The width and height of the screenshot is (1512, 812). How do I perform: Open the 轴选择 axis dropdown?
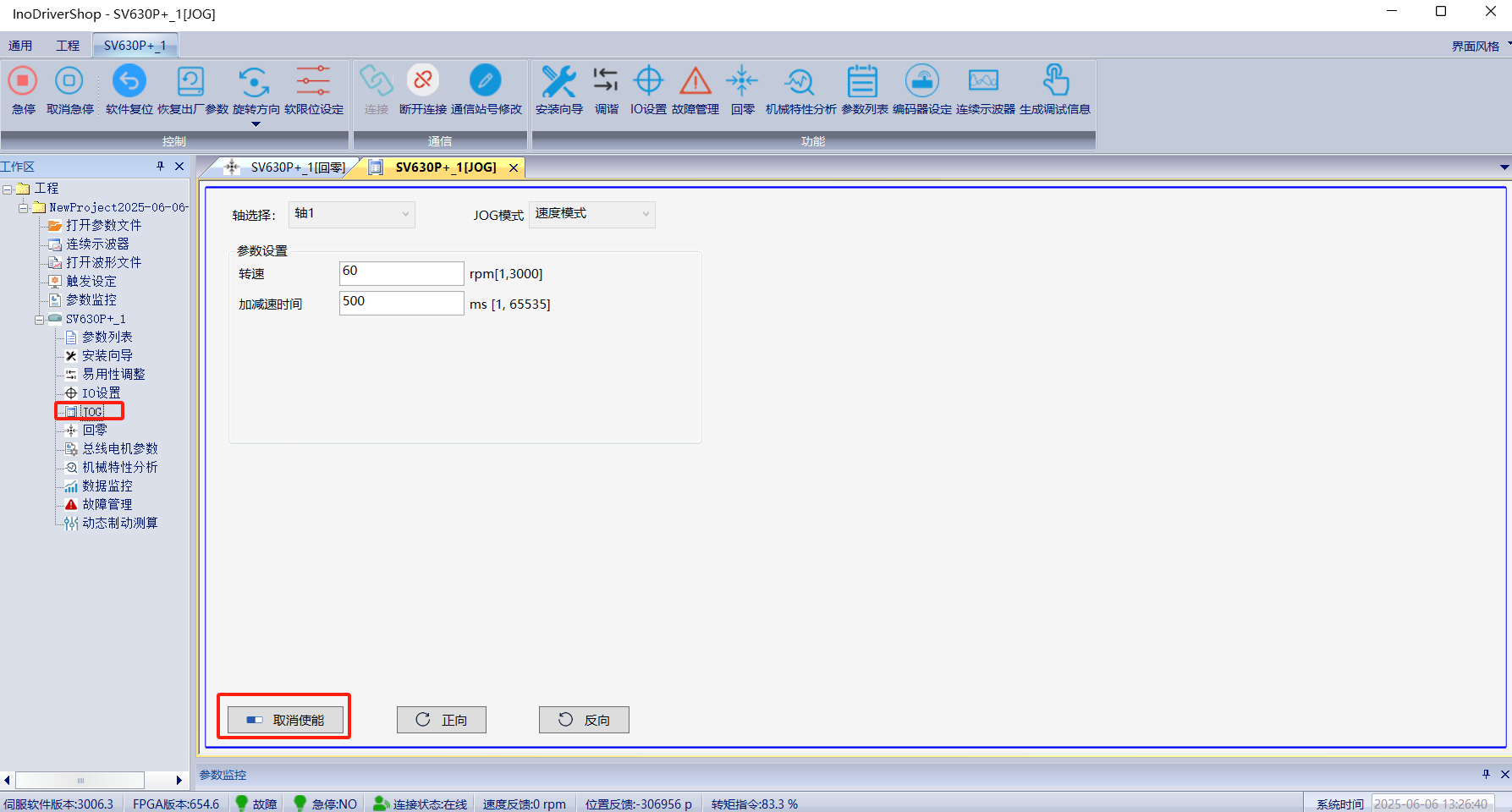click(351, 215)
